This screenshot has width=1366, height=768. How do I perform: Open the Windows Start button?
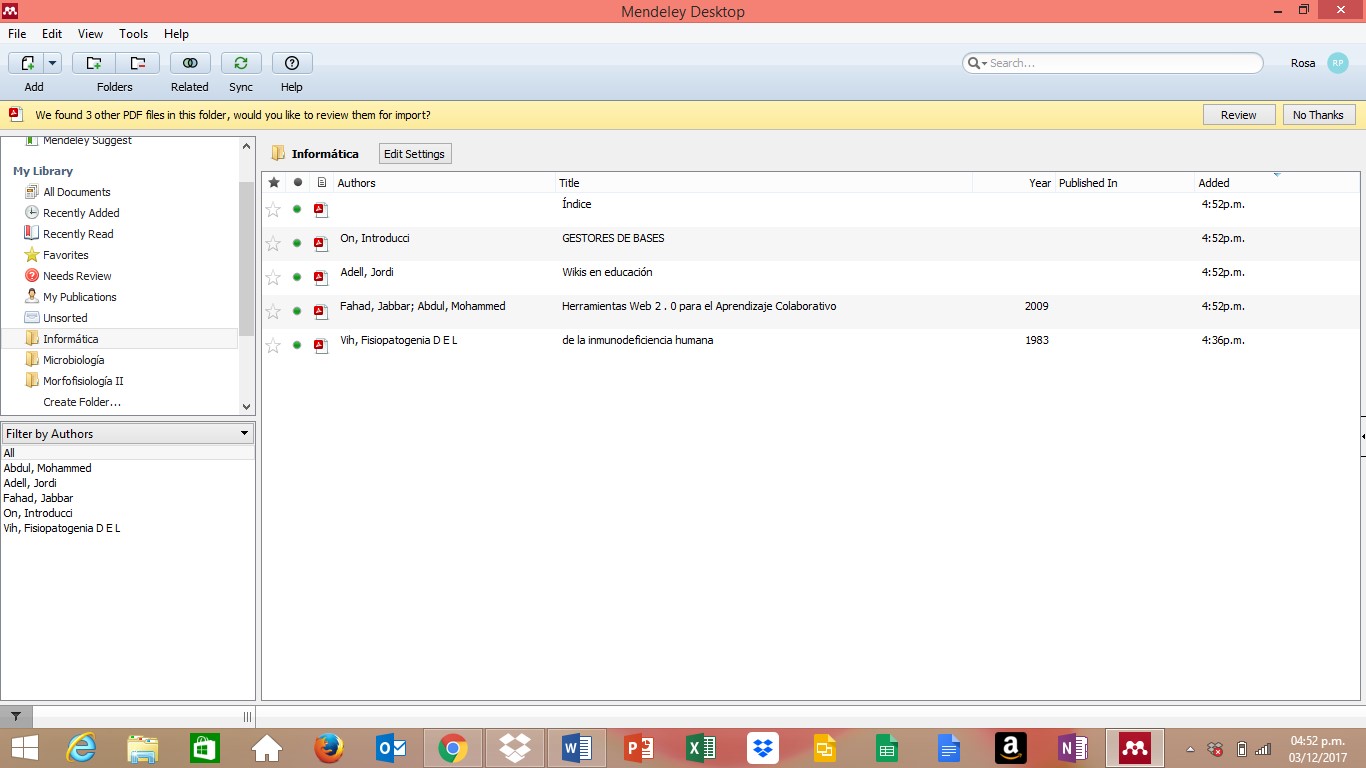(24, 747)
